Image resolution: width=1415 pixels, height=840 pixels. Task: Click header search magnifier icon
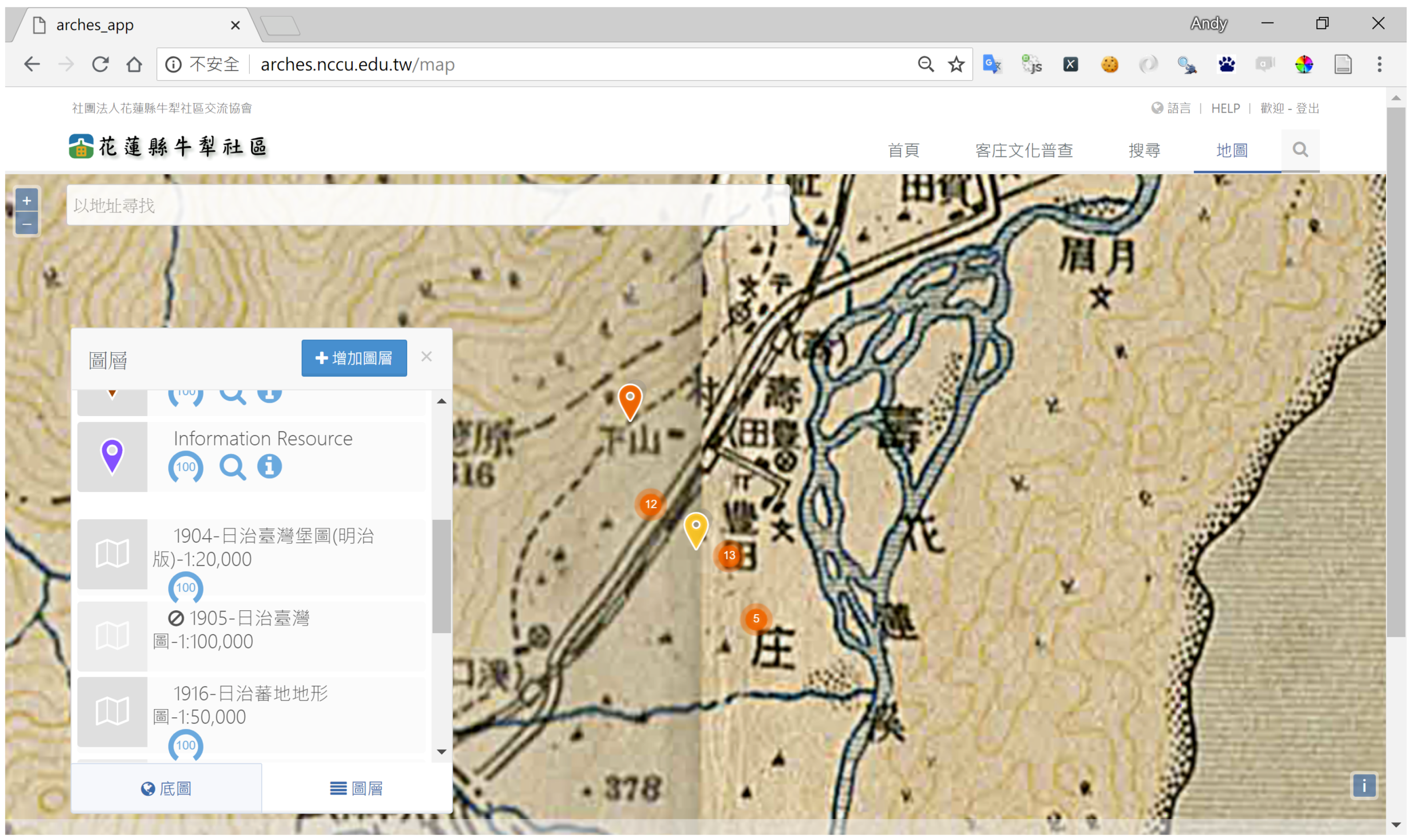1300,150
